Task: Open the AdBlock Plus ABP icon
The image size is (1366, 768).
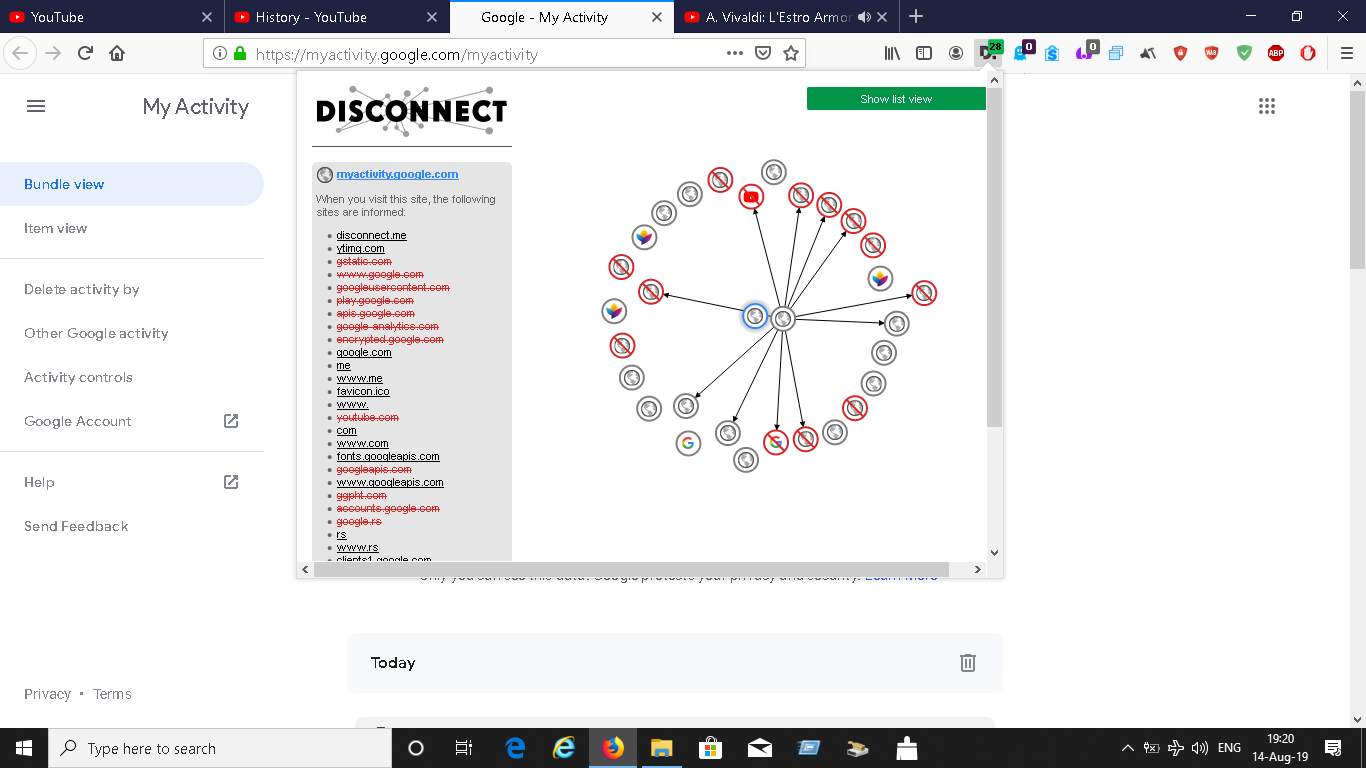Action: tap(1276, 54)
